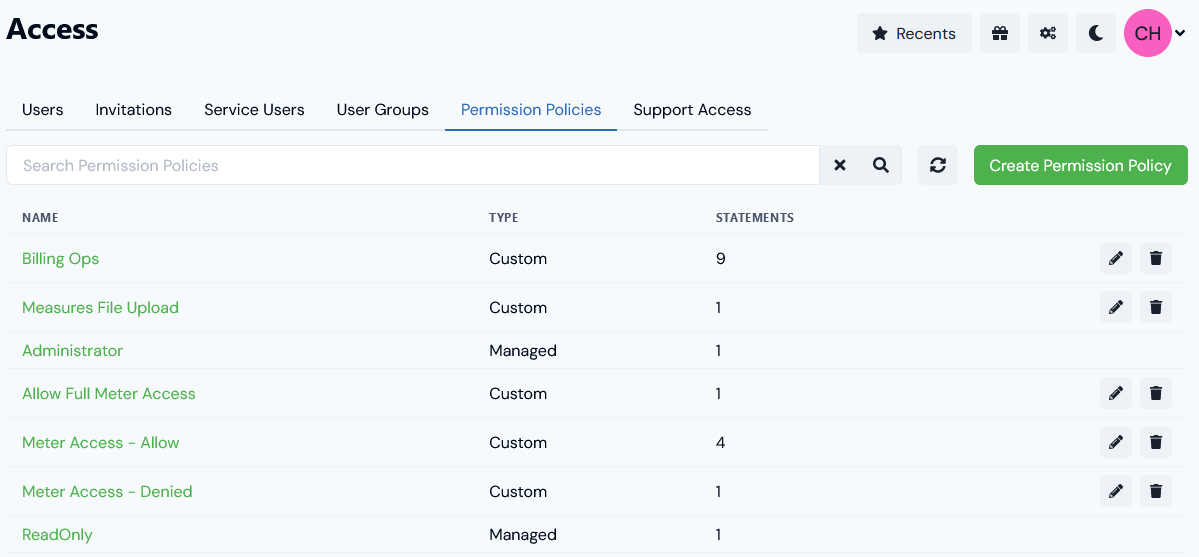Edit the Billing Ops policy with pencil icon
Screen dimensions: 1199x557
[x=1116, y=259]
